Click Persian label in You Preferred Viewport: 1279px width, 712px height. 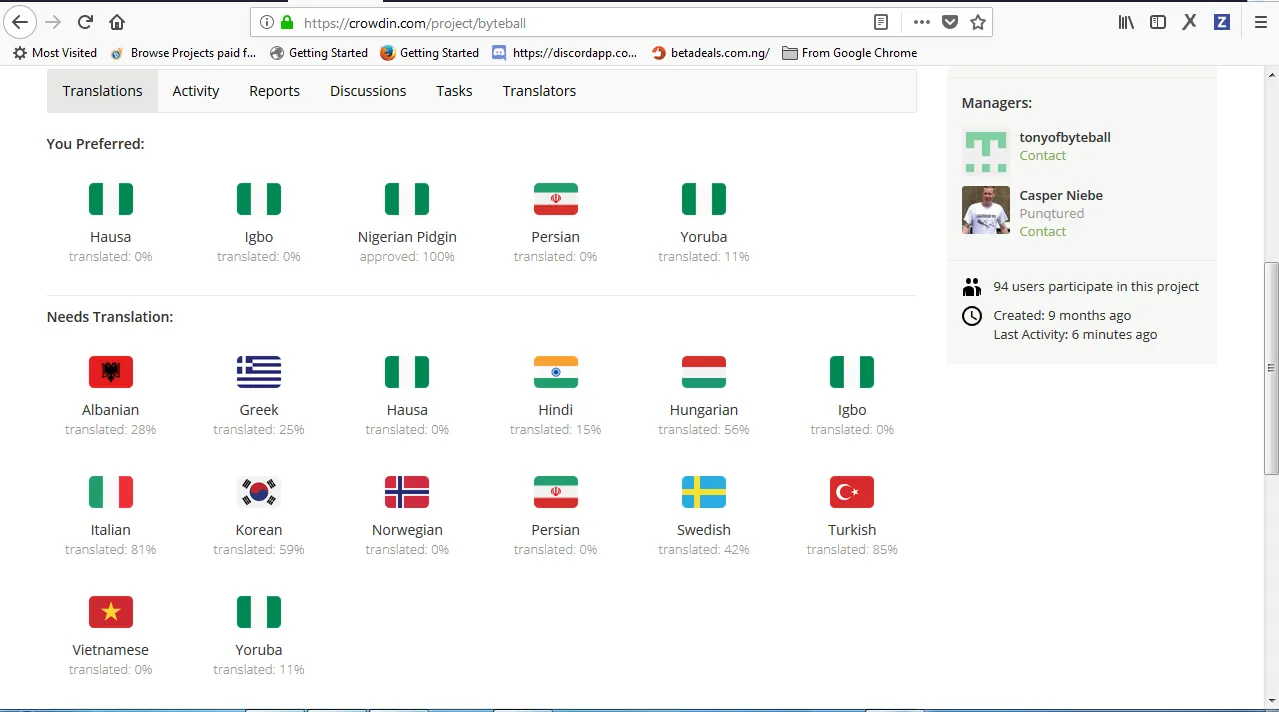click(x=556, y=237)
